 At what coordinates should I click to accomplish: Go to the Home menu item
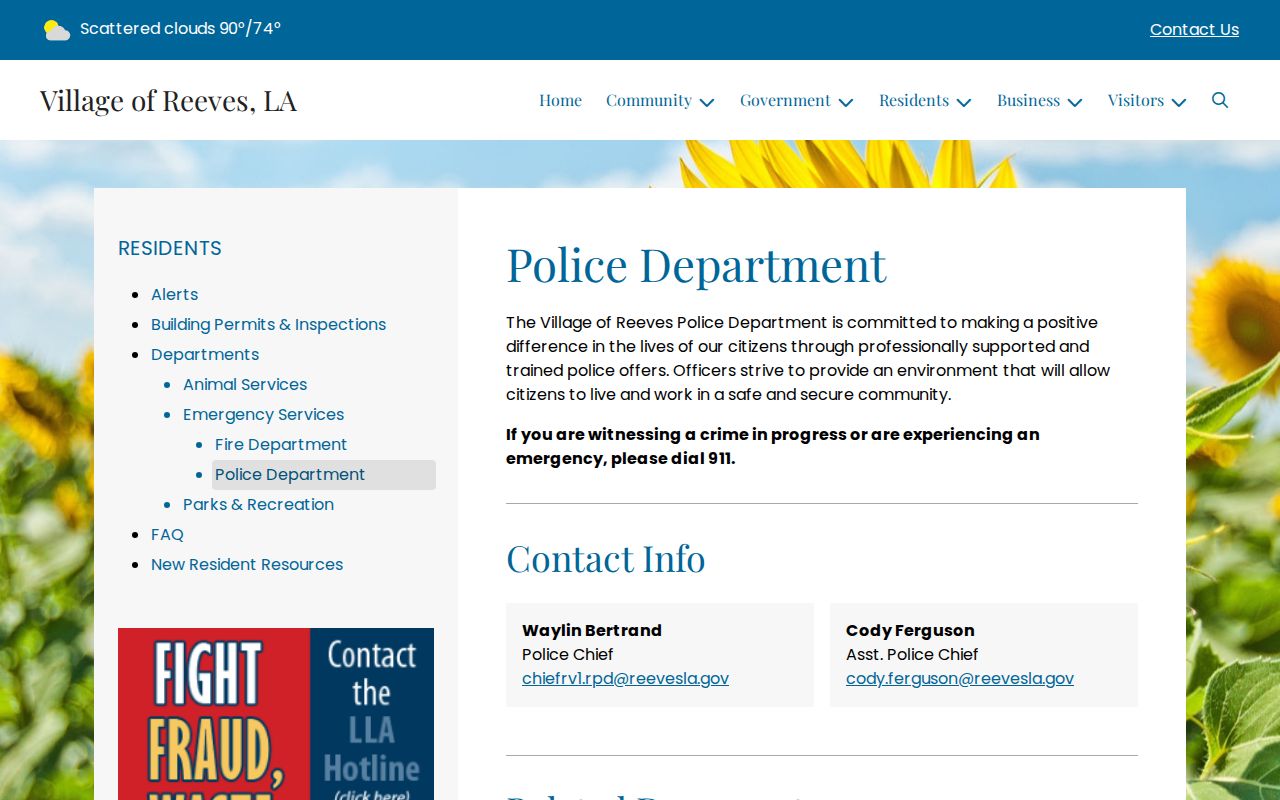(560, 100)
